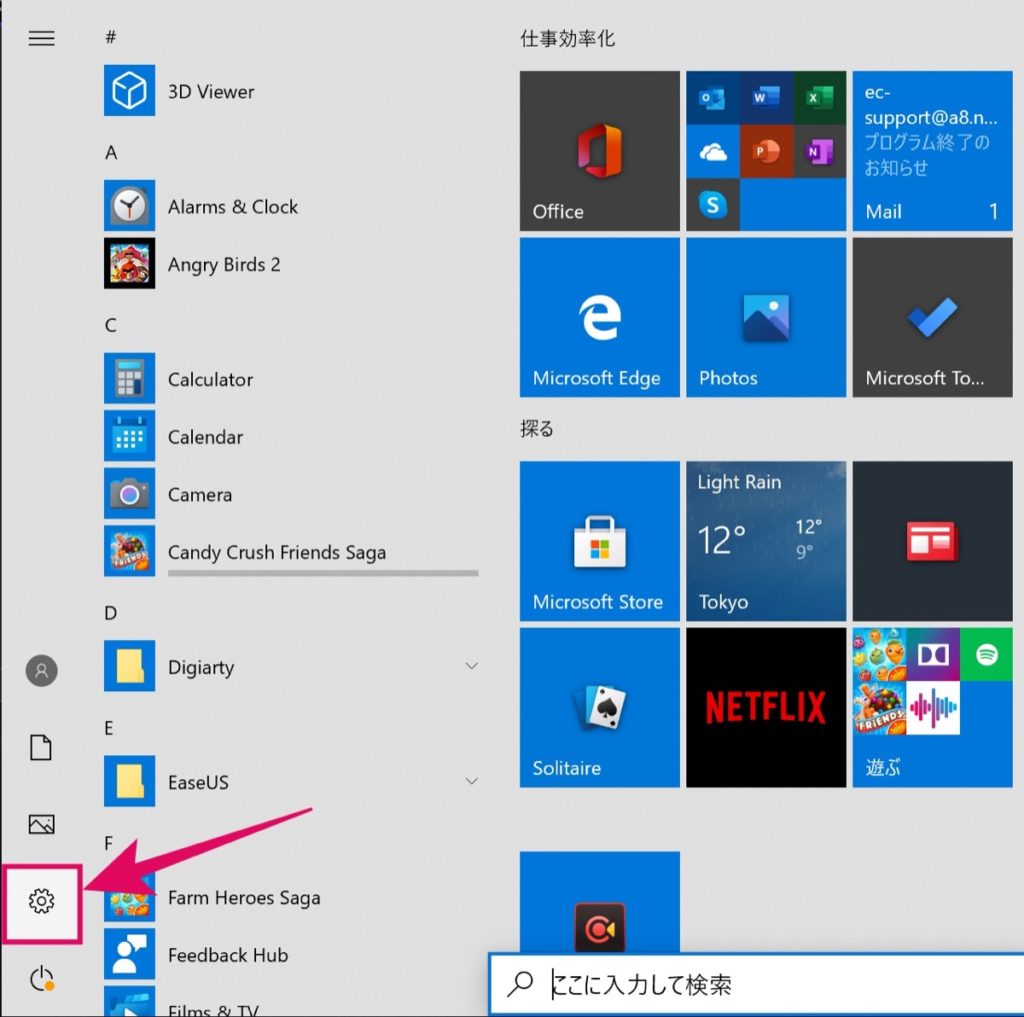Open the Photos tile
Screen dimensions: 1024x1017
[766, 317]
